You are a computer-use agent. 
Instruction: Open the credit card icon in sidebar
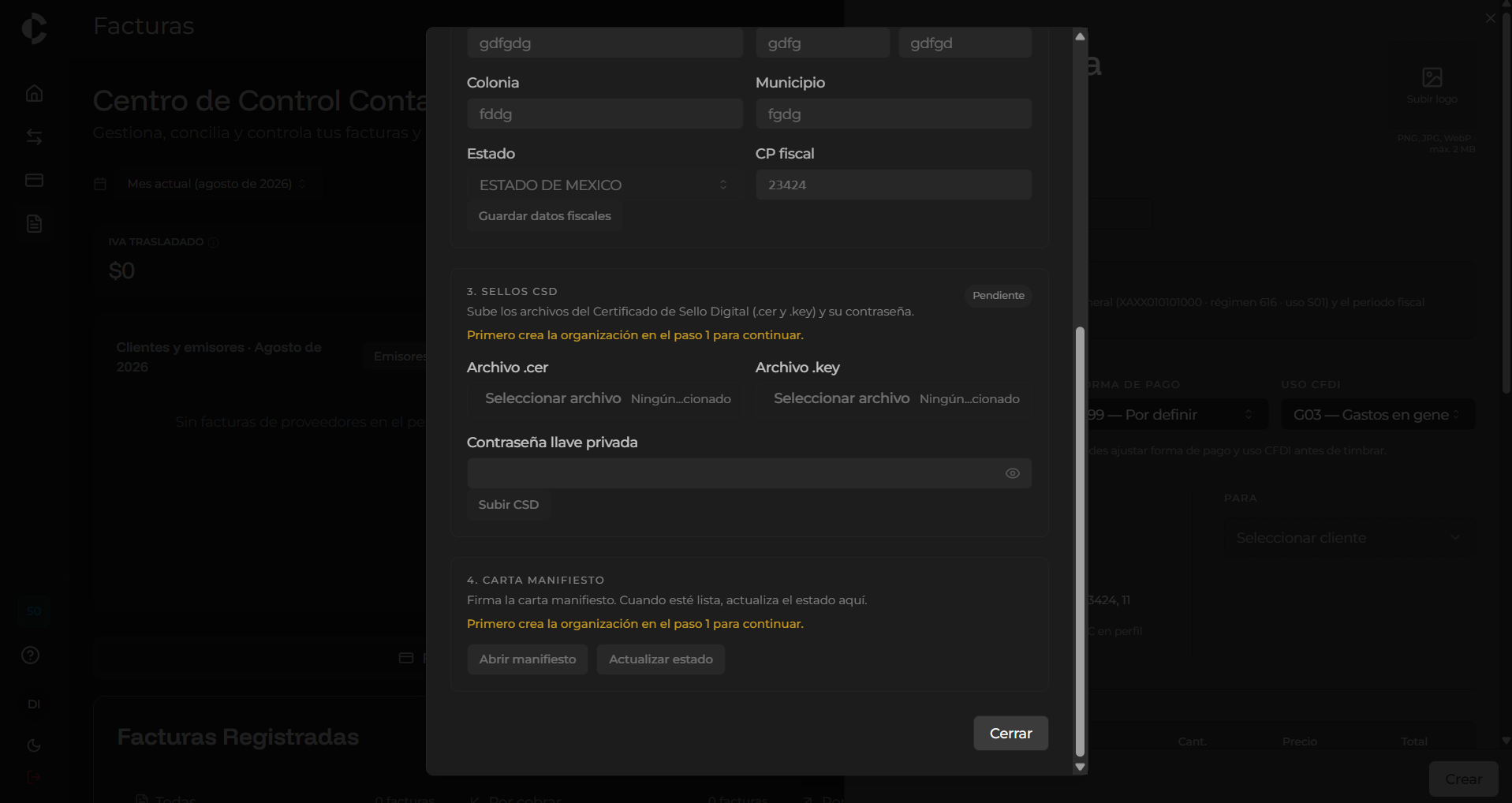tap(34, 181)
